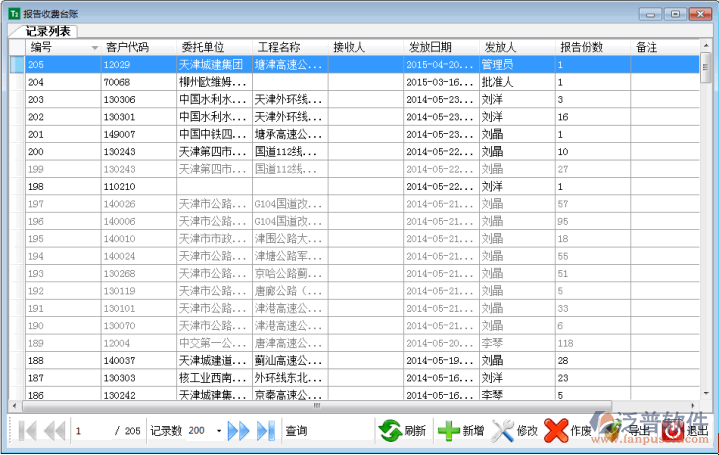Click the vertical scrollbar thumb
719x455 pixels.
[x=705, y=67]
